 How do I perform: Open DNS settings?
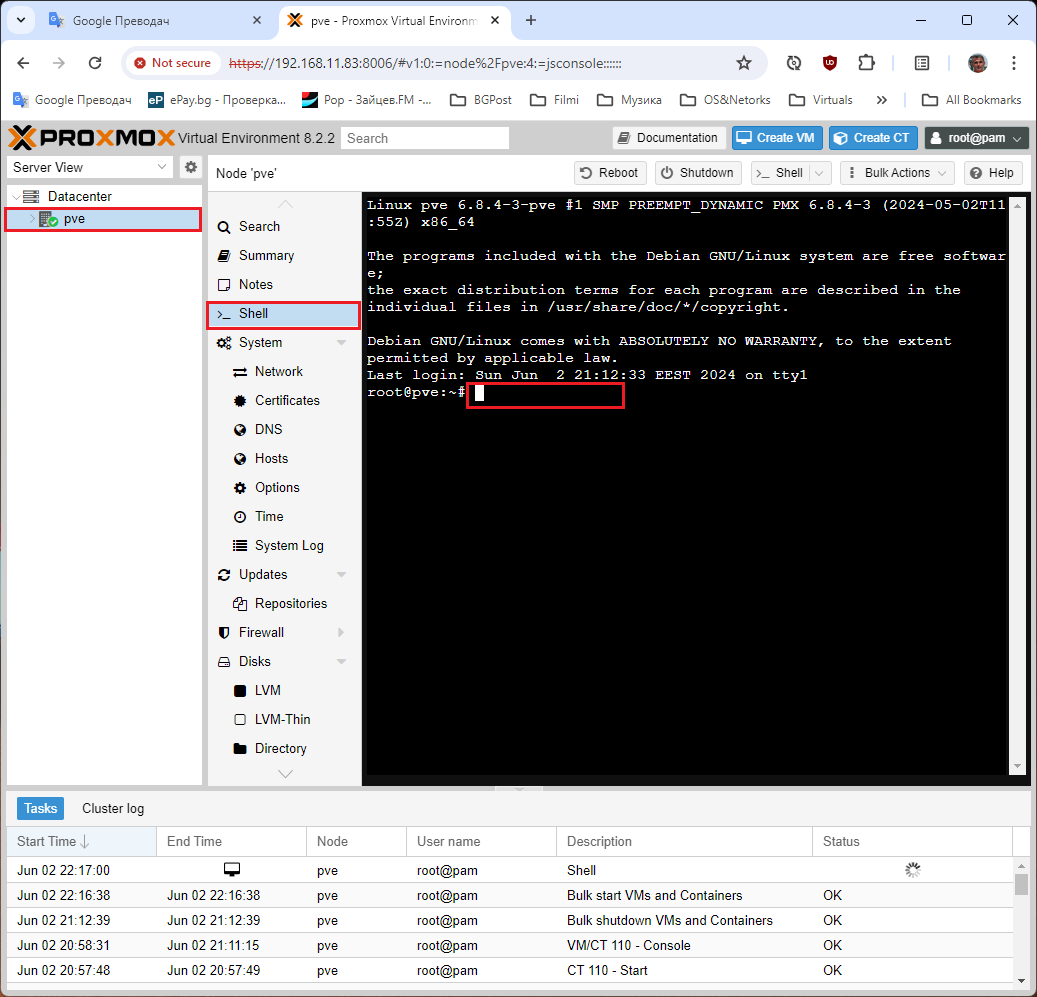284,430
